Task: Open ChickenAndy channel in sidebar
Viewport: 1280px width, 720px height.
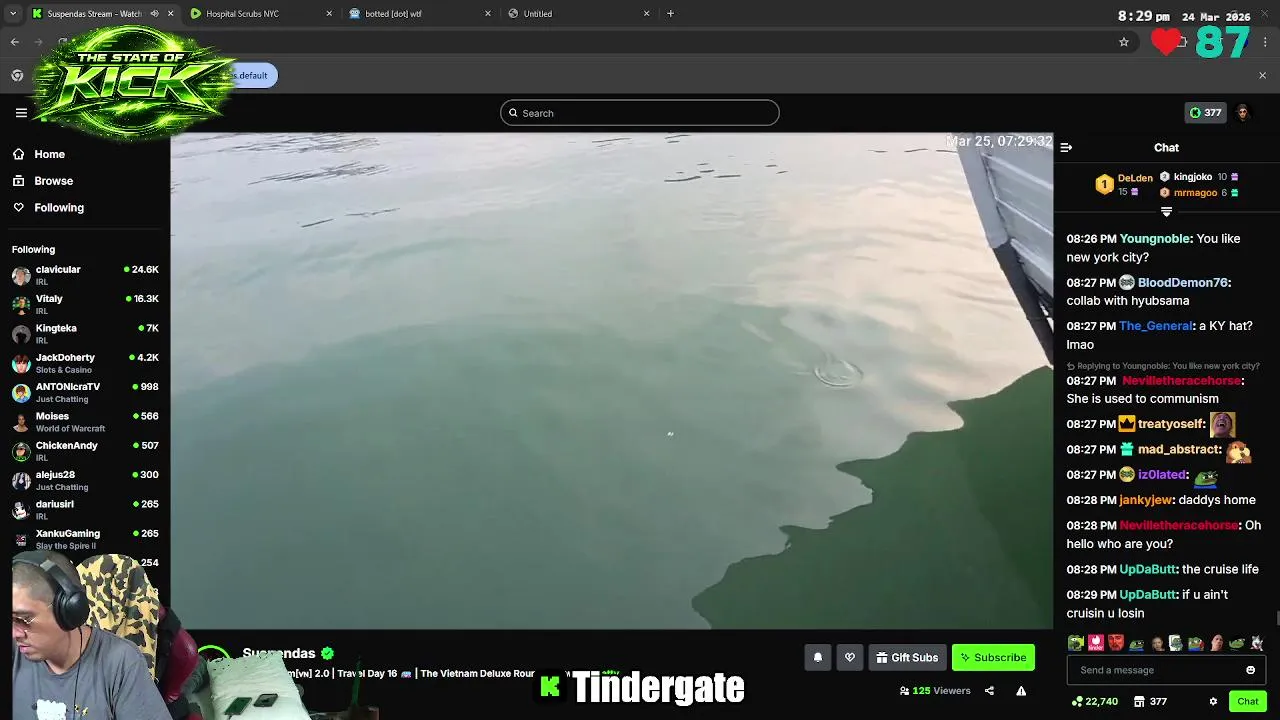Action: pos(85,451)
